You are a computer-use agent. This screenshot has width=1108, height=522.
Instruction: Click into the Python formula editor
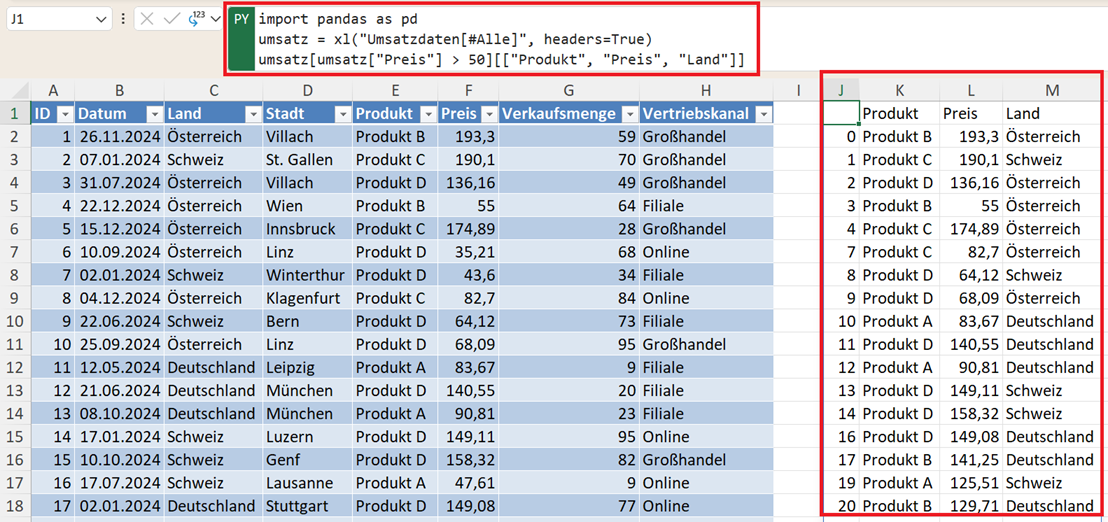[x=500, y=38]
